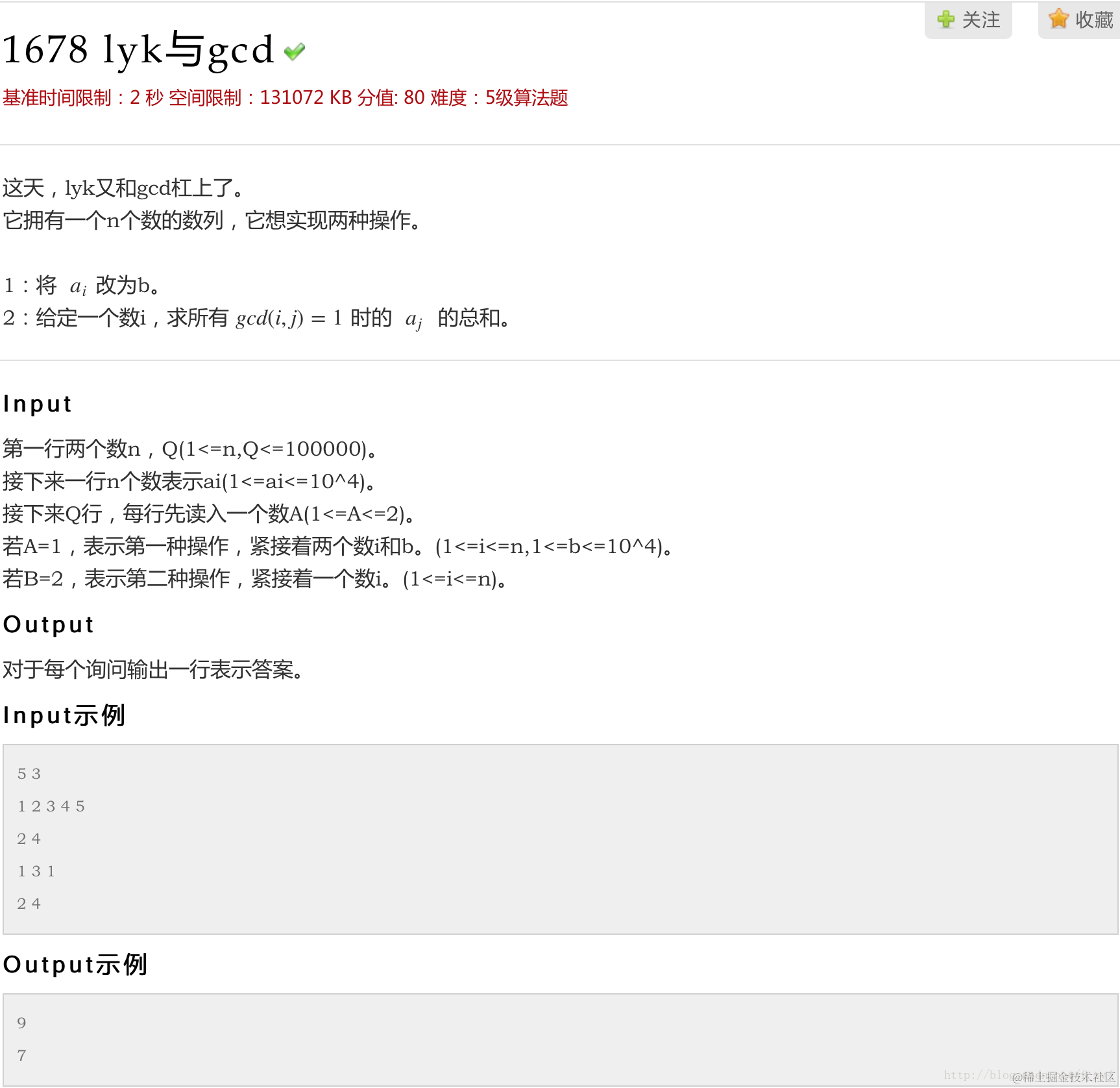Click the line '第一行两个数n，Q'

point(190,449)
